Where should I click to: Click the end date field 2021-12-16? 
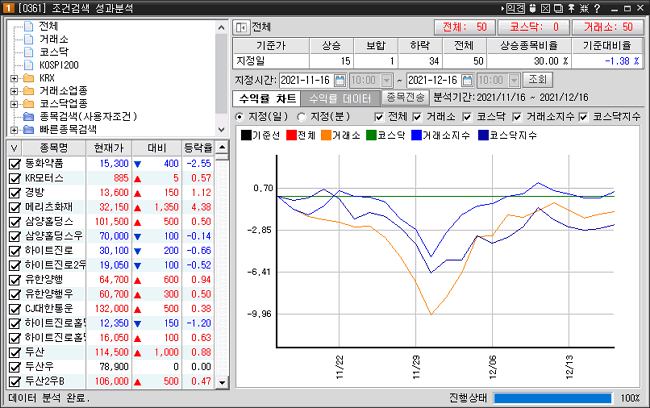(x=434, y=80)
